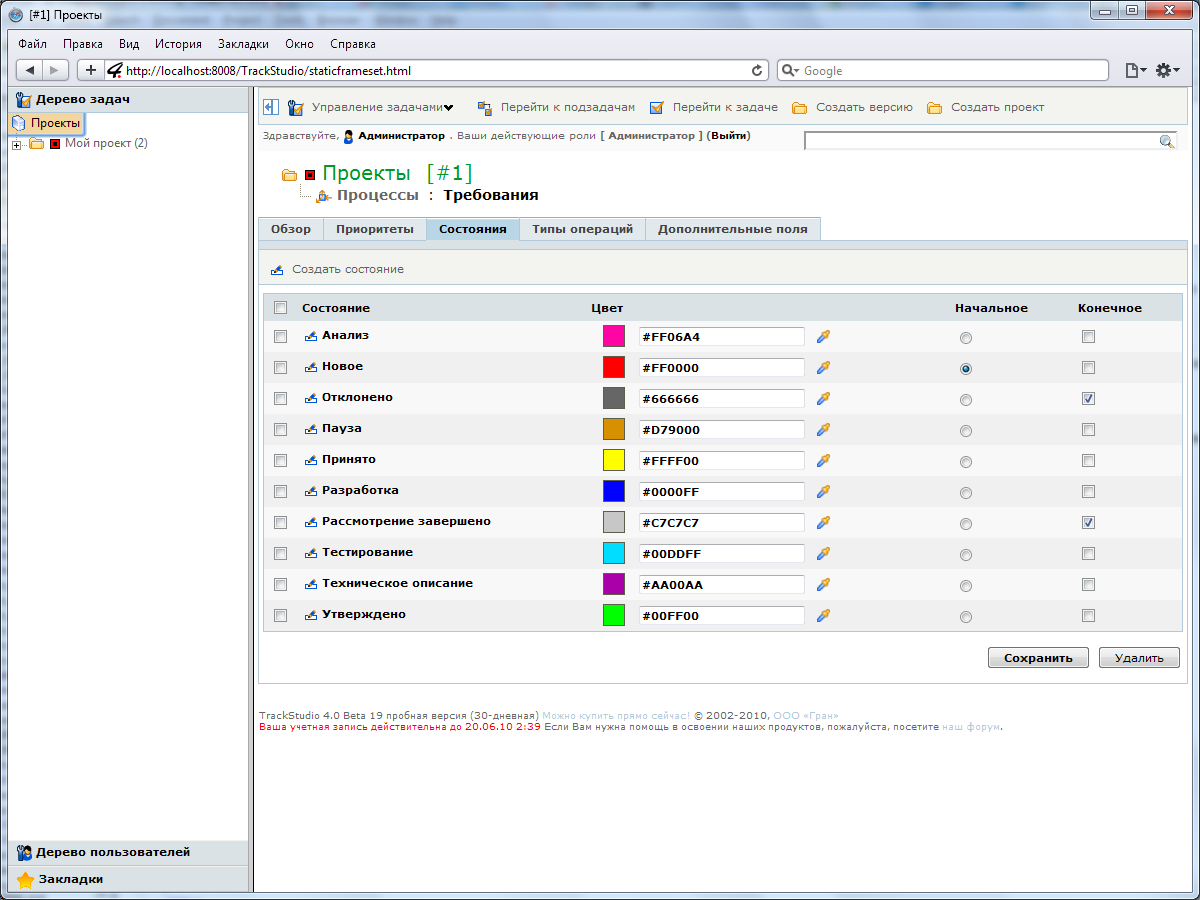Open color picker icon for Пауза
Screen dimensions: 1200x900
coord(823,430)
